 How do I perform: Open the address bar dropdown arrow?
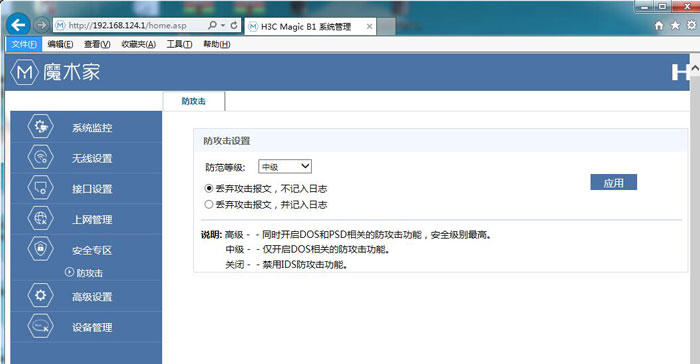(x=223, y=25)
